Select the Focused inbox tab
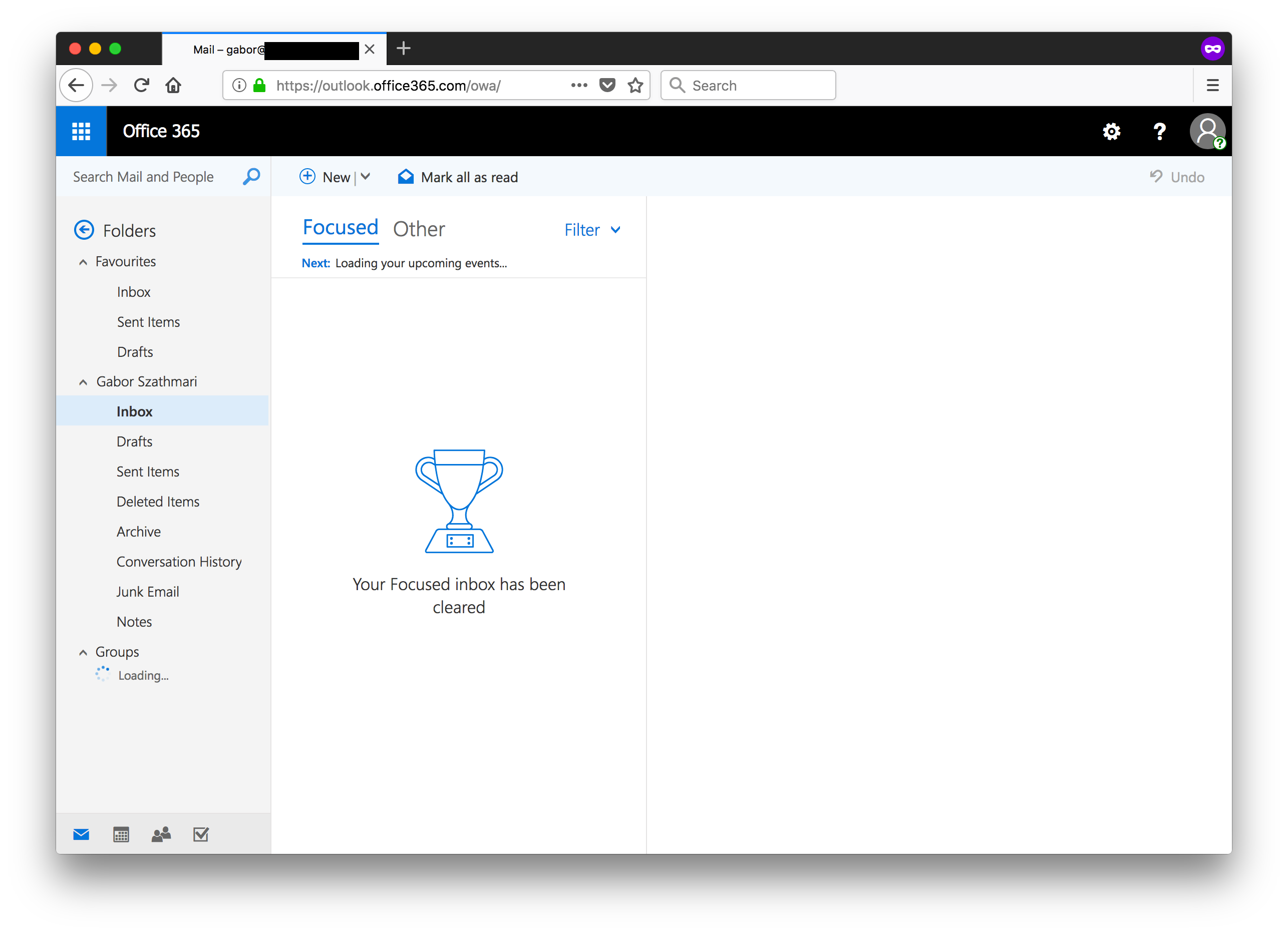 tap(341, 228)
